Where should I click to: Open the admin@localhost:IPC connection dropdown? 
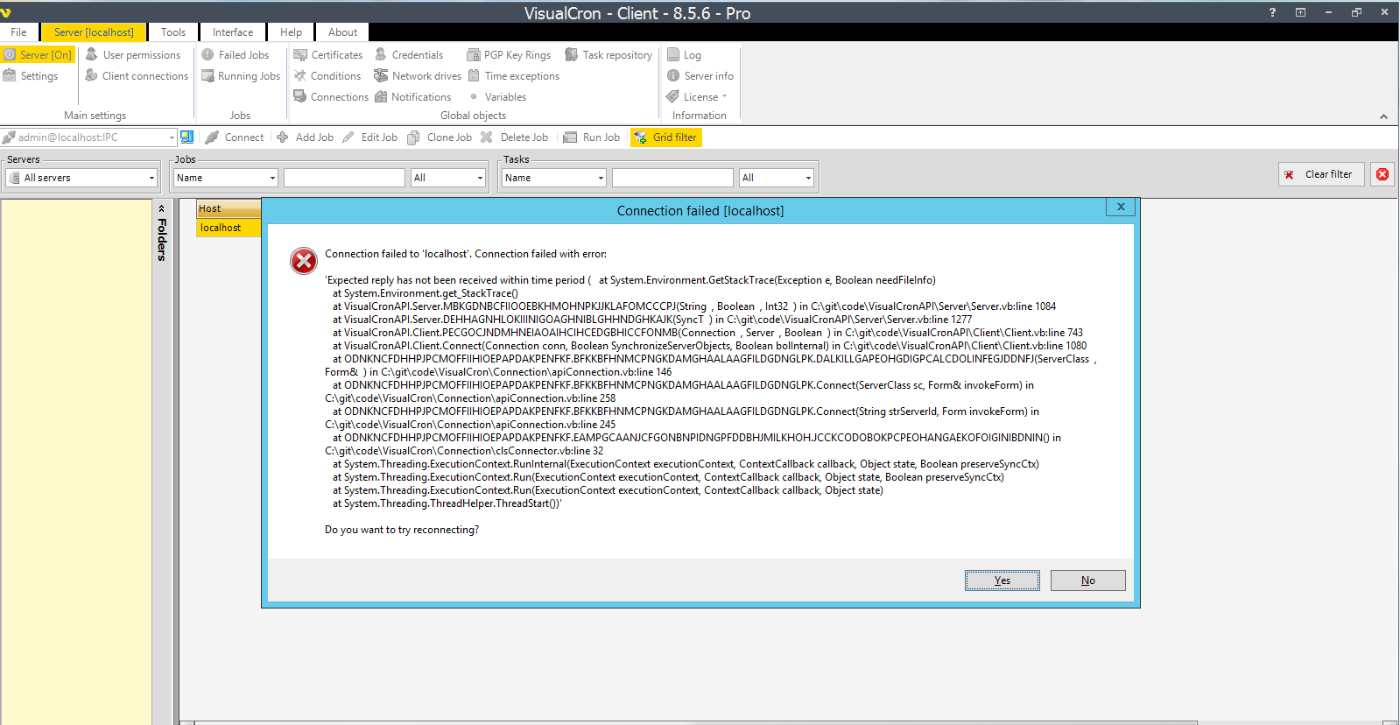[171, 137]
